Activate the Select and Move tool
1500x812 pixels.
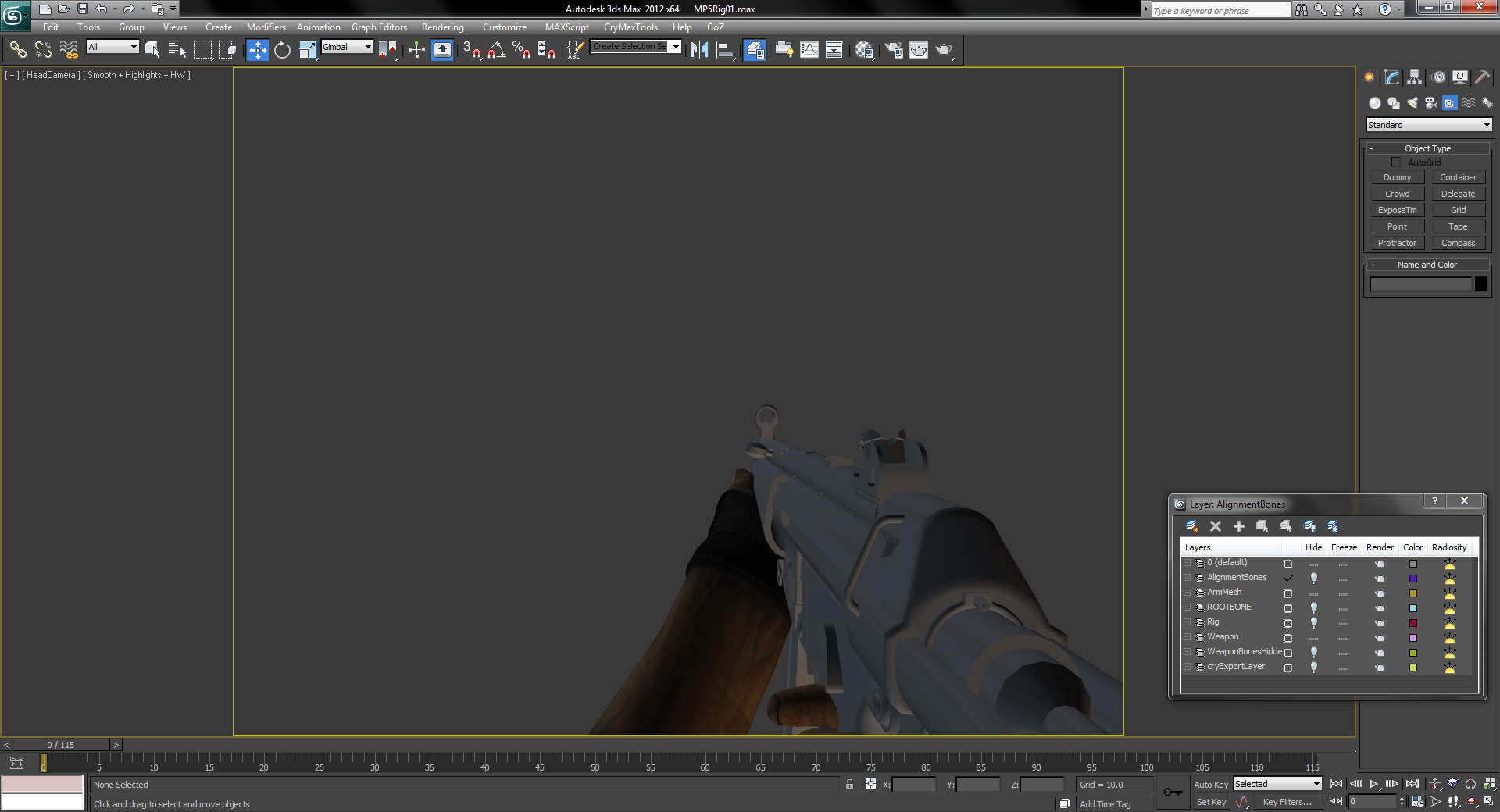257,50
